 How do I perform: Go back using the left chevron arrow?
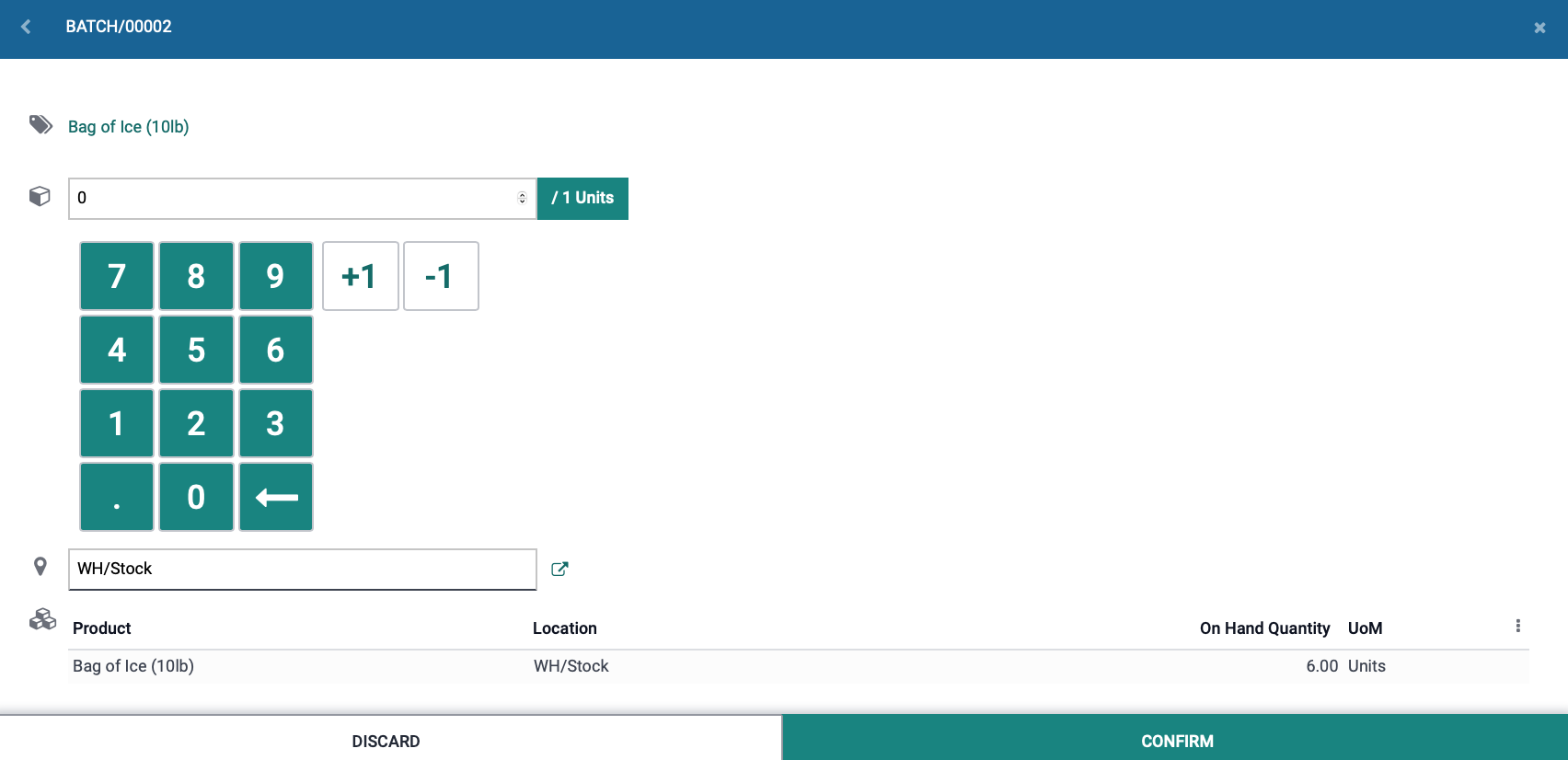26,27
